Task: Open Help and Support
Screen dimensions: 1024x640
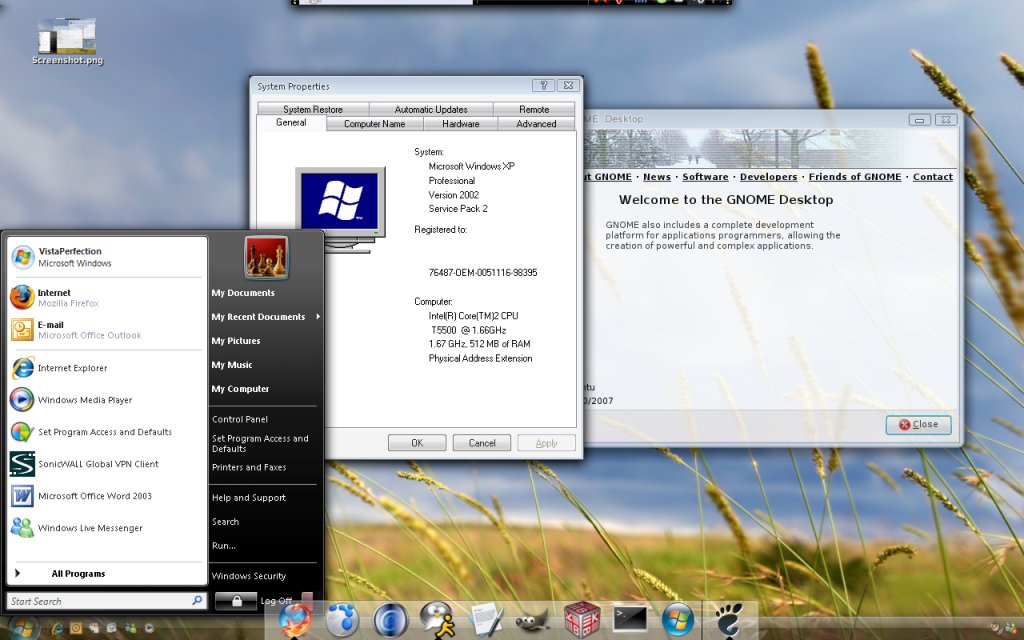Action: 249,498
